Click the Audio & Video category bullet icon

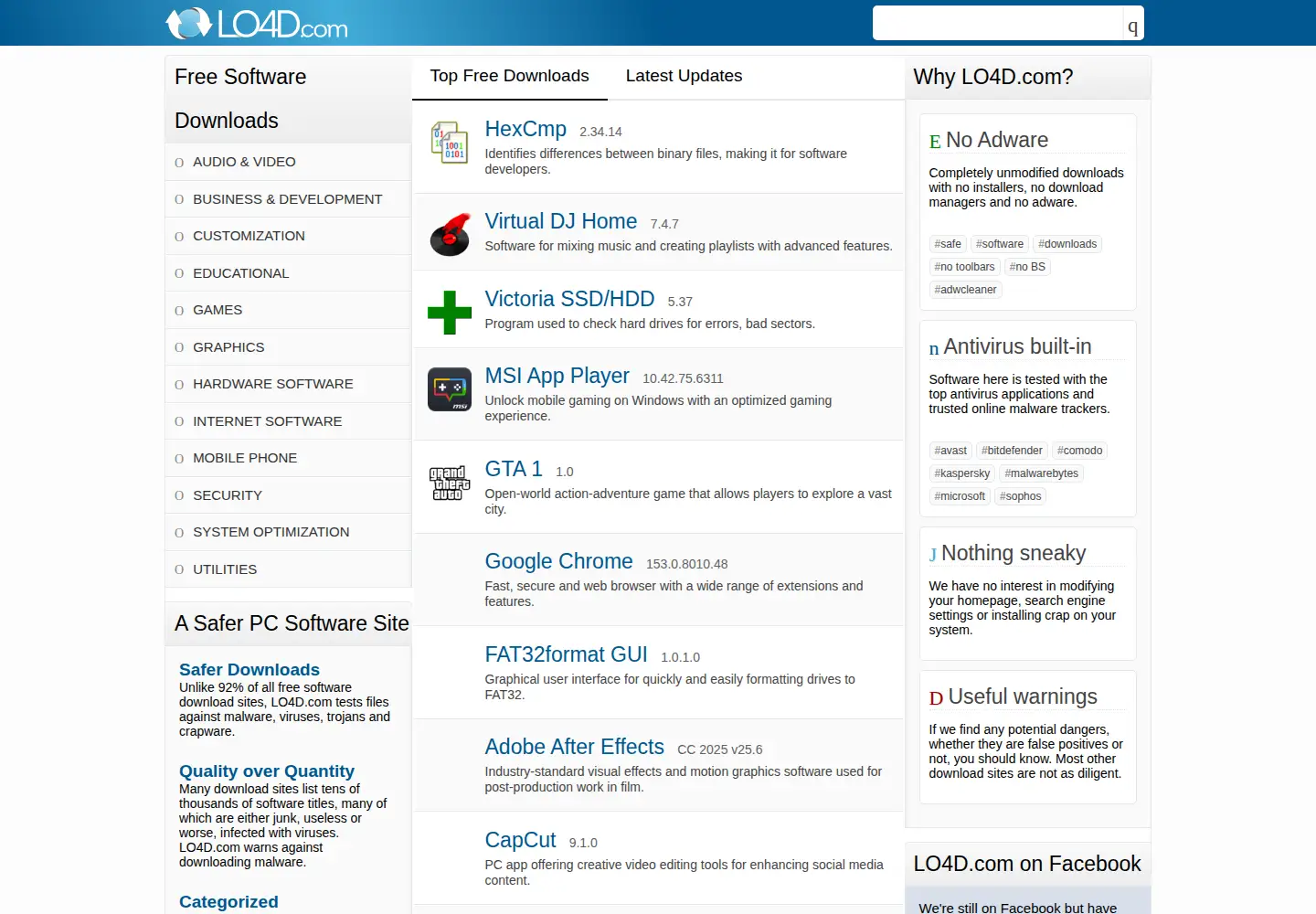pyautogui.click(x=179, y=163)
